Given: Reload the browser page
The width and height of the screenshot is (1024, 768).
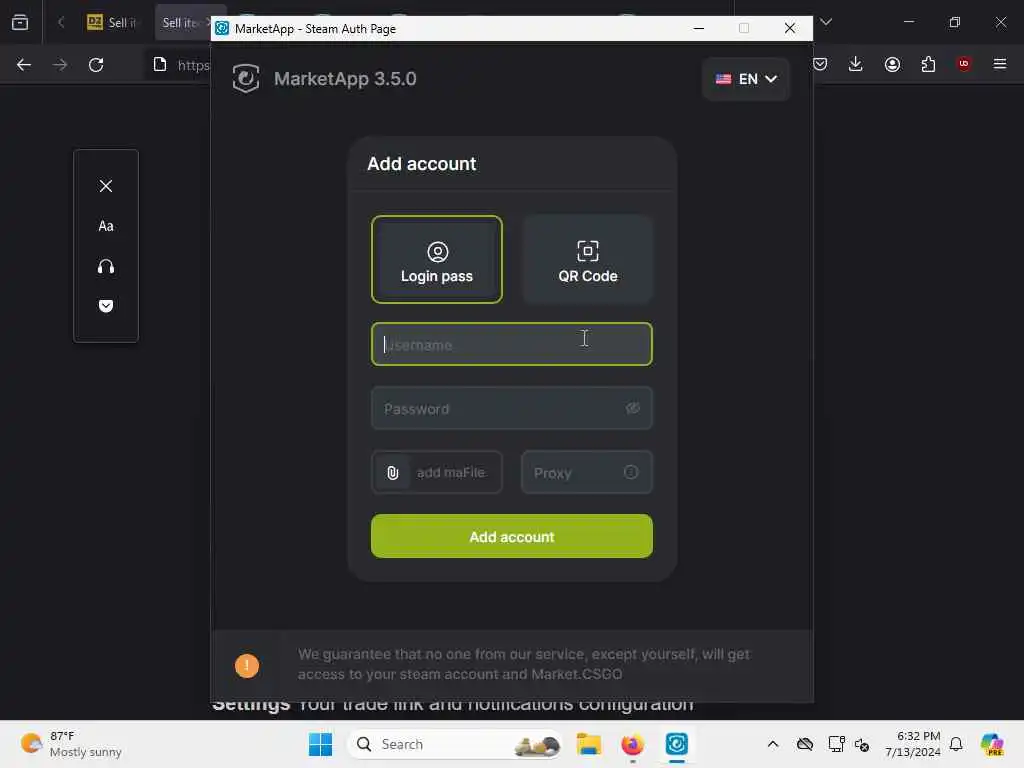Looking at the screenshot, I should point(96,65).
